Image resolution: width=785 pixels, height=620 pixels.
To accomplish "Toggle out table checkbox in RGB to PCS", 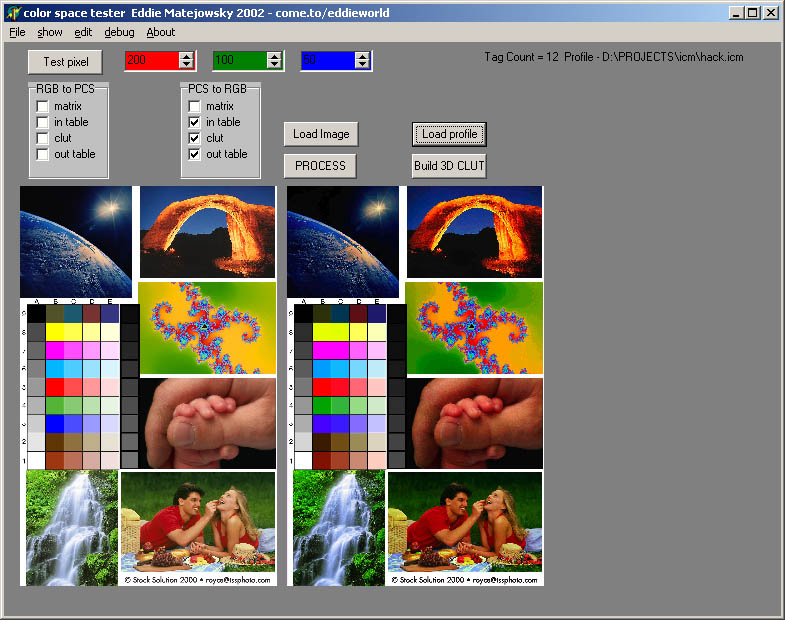I will pyautogui.click(x=43, y=154).
